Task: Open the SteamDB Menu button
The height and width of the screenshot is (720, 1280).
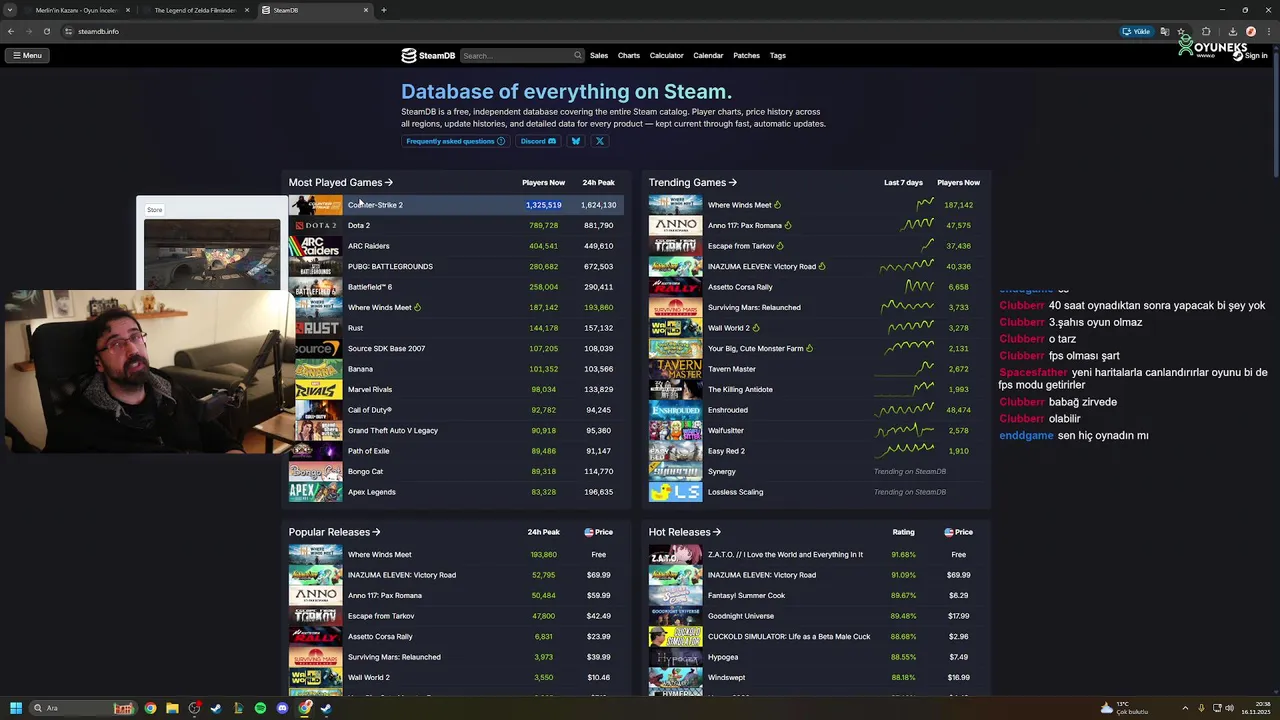Action: click(27, 55)
